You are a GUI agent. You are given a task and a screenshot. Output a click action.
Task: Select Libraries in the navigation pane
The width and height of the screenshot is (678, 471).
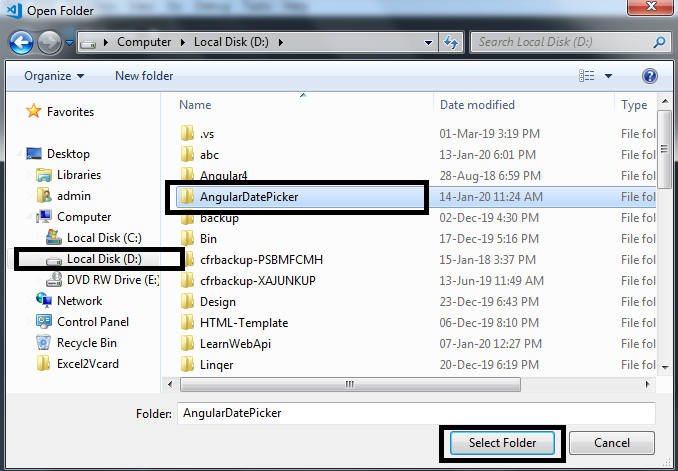coord(79,175)
